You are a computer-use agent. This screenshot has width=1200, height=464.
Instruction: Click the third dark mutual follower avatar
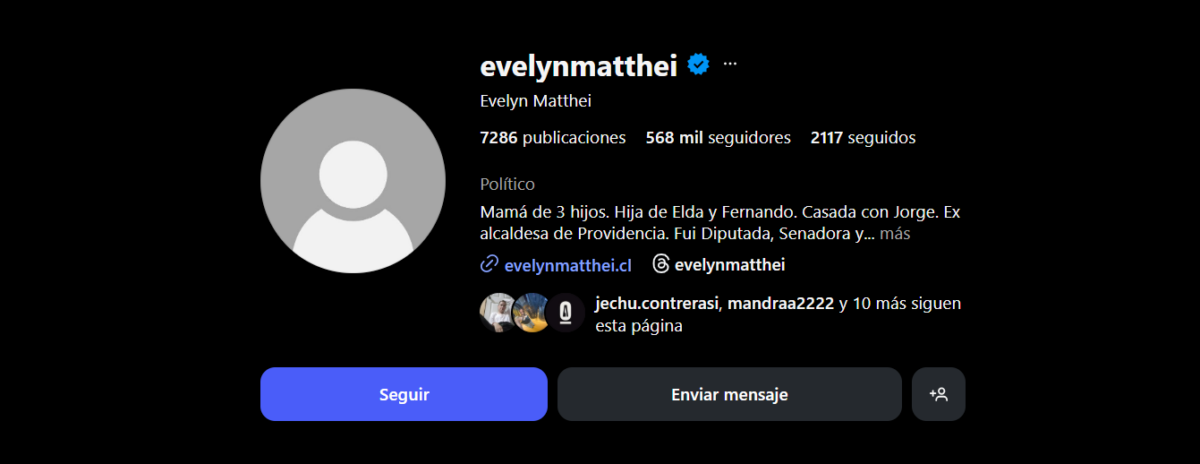point(565,313)
